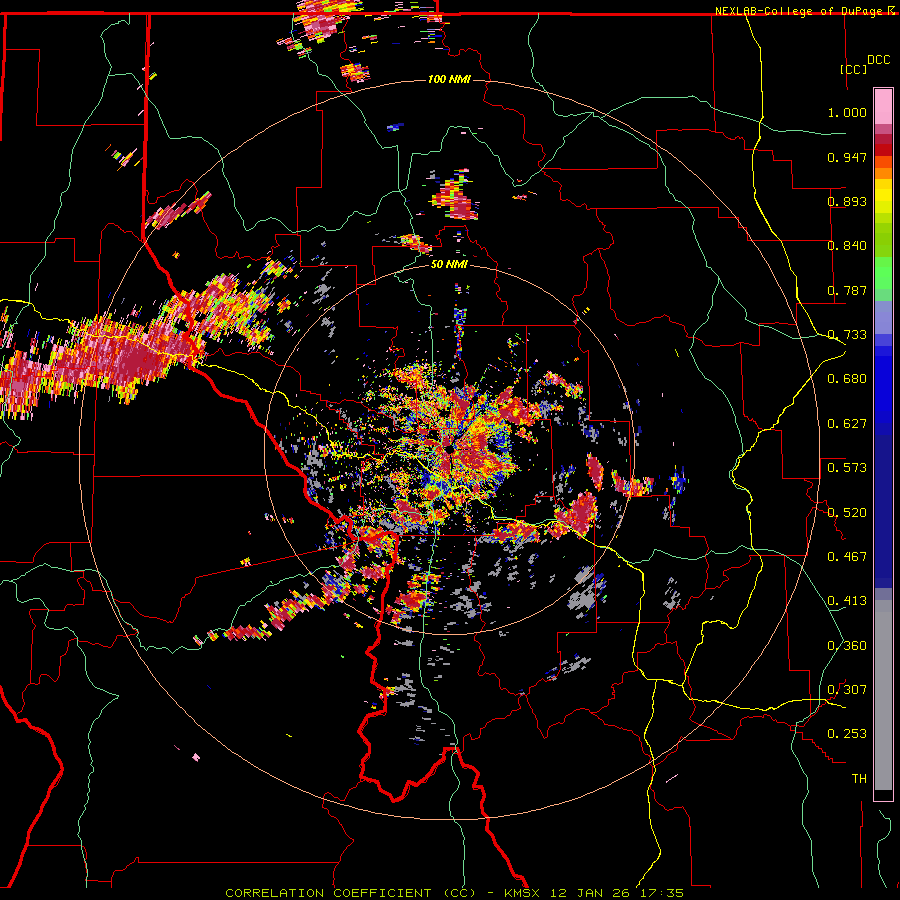The width and height of the screenshot is (900, 900).
Task: Click the 0.573 legend value
Action: 847,468
